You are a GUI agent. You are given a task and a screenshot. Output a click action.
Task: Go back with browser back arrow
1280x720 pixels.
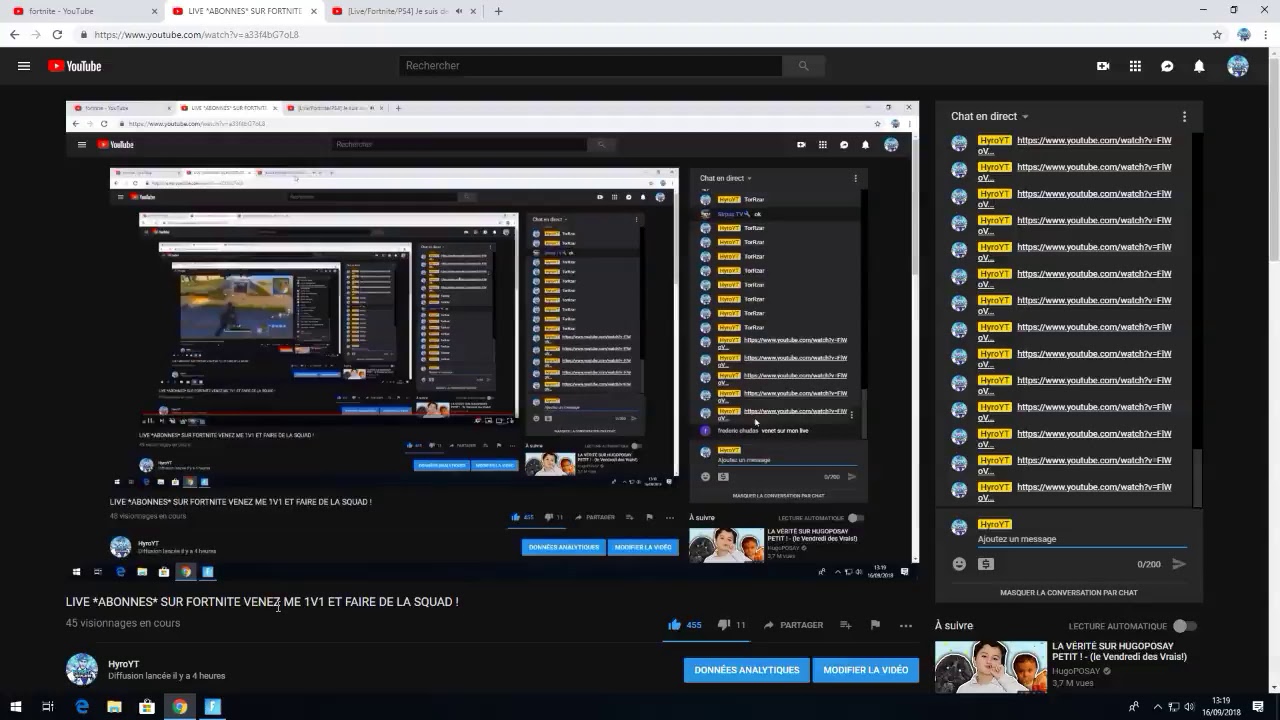coord(14,34)
